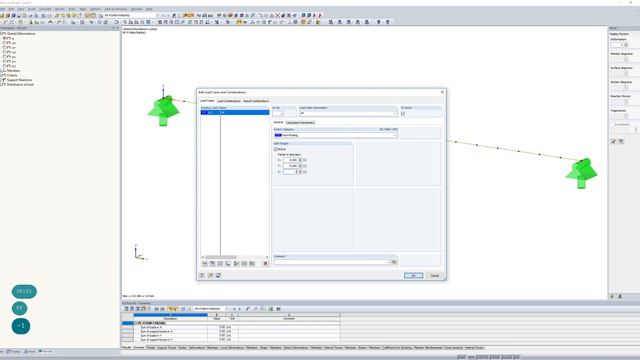Click the X factor spinner arrows
This screenshot has width=640, height=360.
[x=300, y=160]
